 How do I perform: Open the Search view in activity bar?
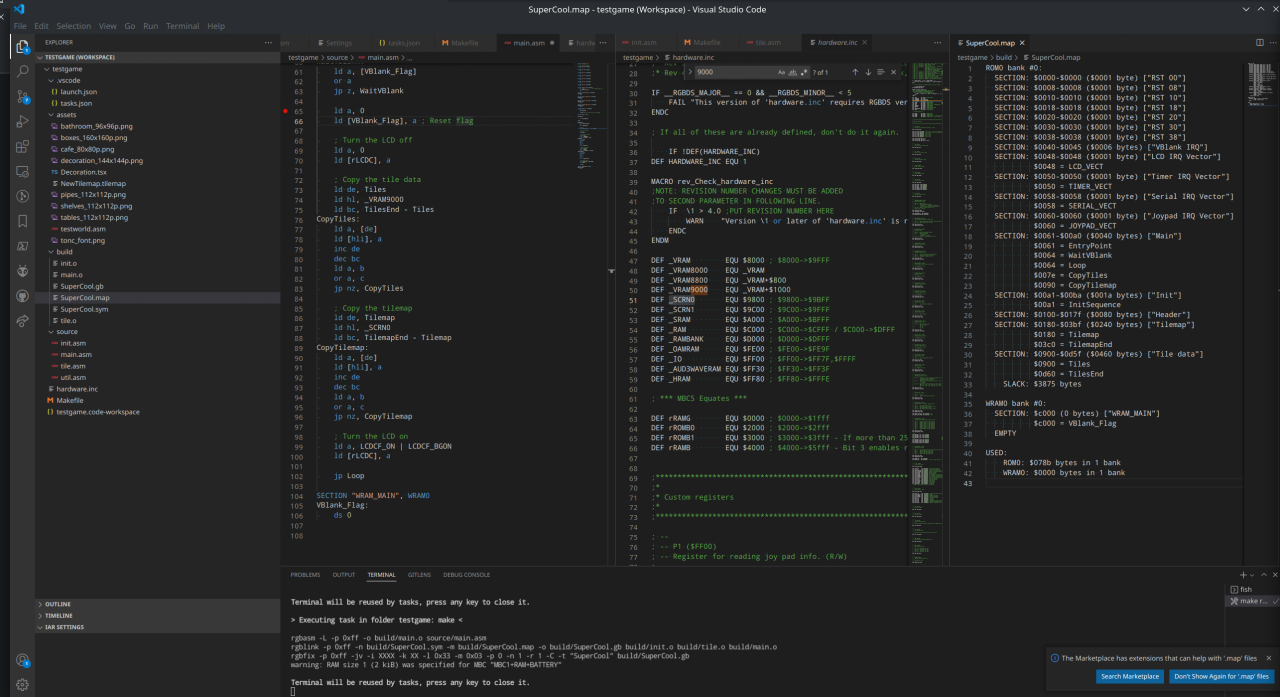click(x=22, y=71)
